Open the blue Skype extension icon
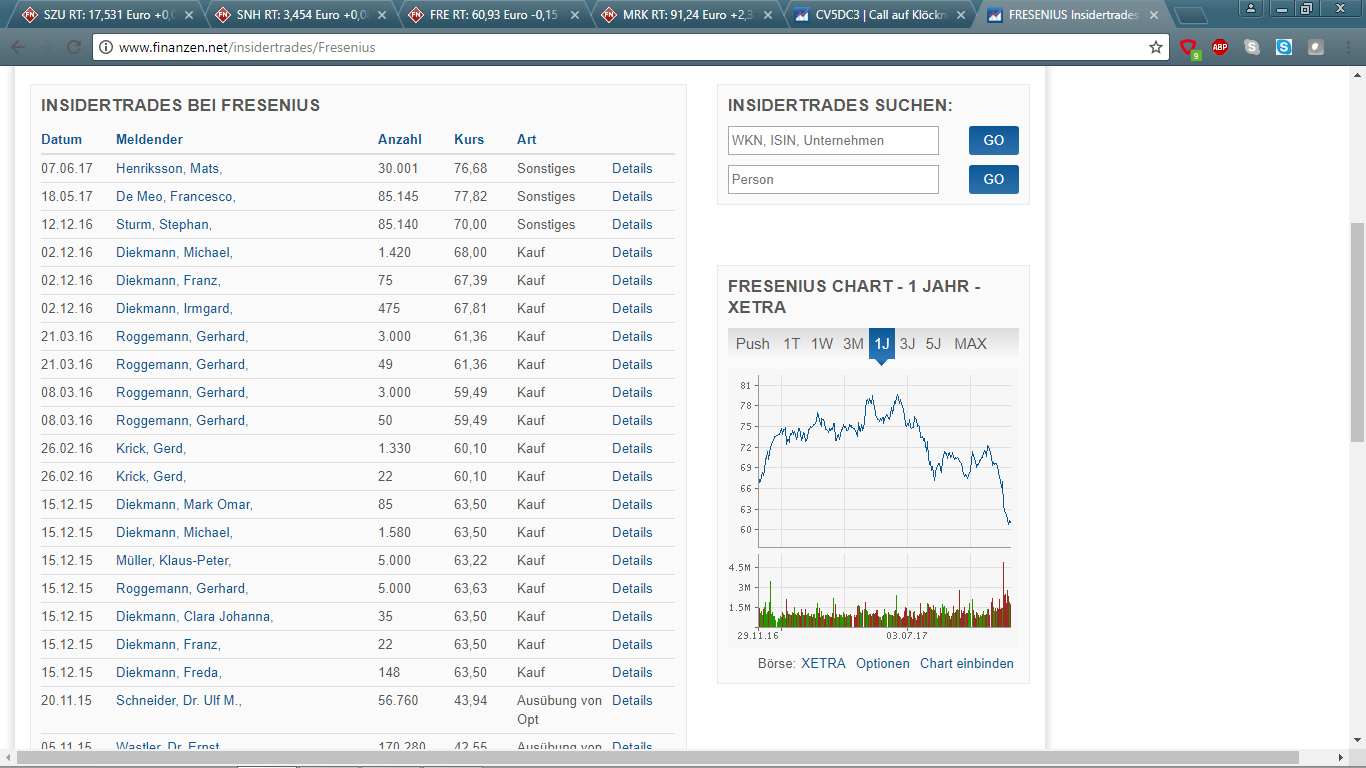Screen dimensions: 1366x768 [1284, 47]
